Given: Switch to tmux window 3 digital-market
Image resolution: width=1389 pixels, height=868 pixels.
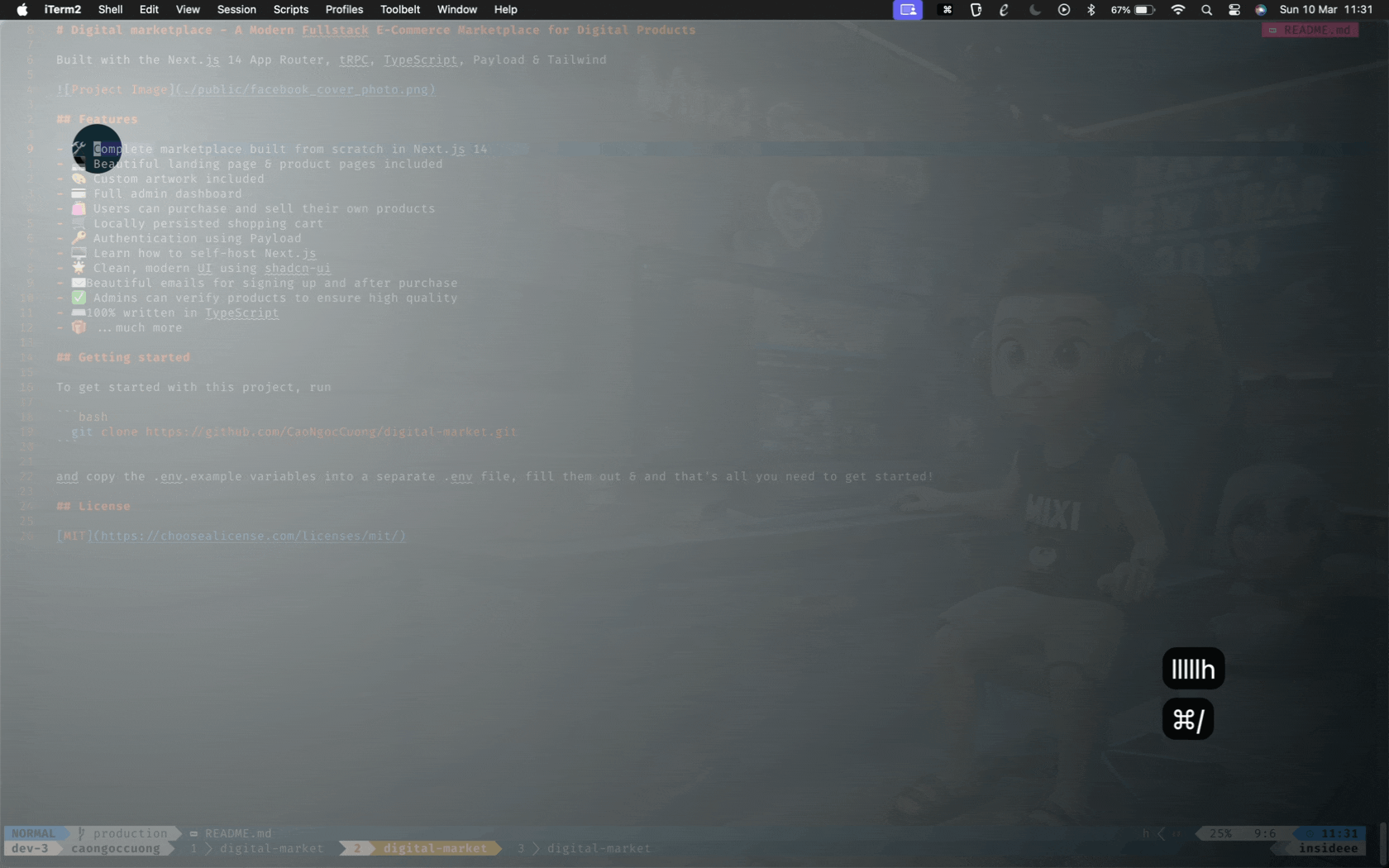Looking at the screenshot, I should pos(585,848).
